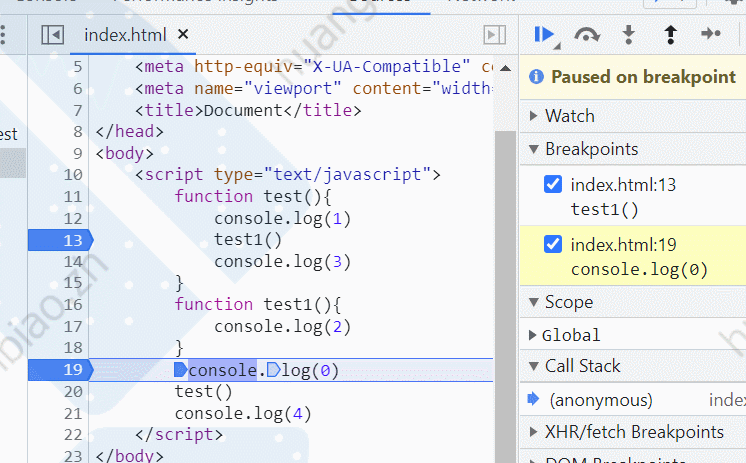The width and height of the screenshot is (746, 463).
Task: Click the test() call on line 20
Action: [204, 392]
